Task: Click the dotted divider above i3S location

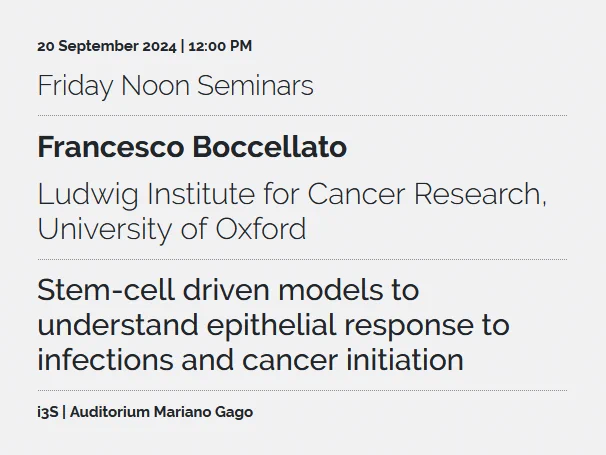Action: click(302, 390)
